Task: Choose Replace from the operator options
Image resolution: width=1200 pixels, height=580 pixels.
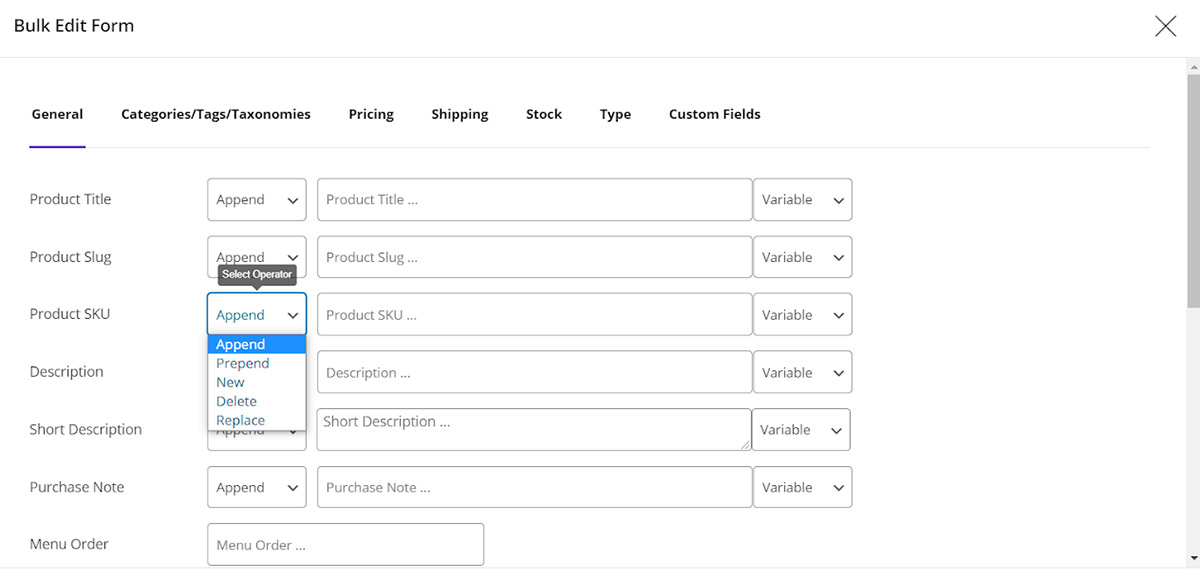Action: point(241,420)
